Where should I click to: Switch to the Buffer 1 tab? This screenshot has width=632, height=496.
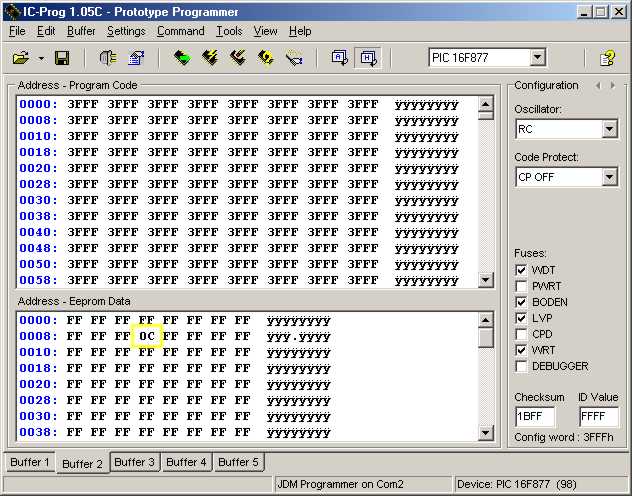tap(30, 462)
